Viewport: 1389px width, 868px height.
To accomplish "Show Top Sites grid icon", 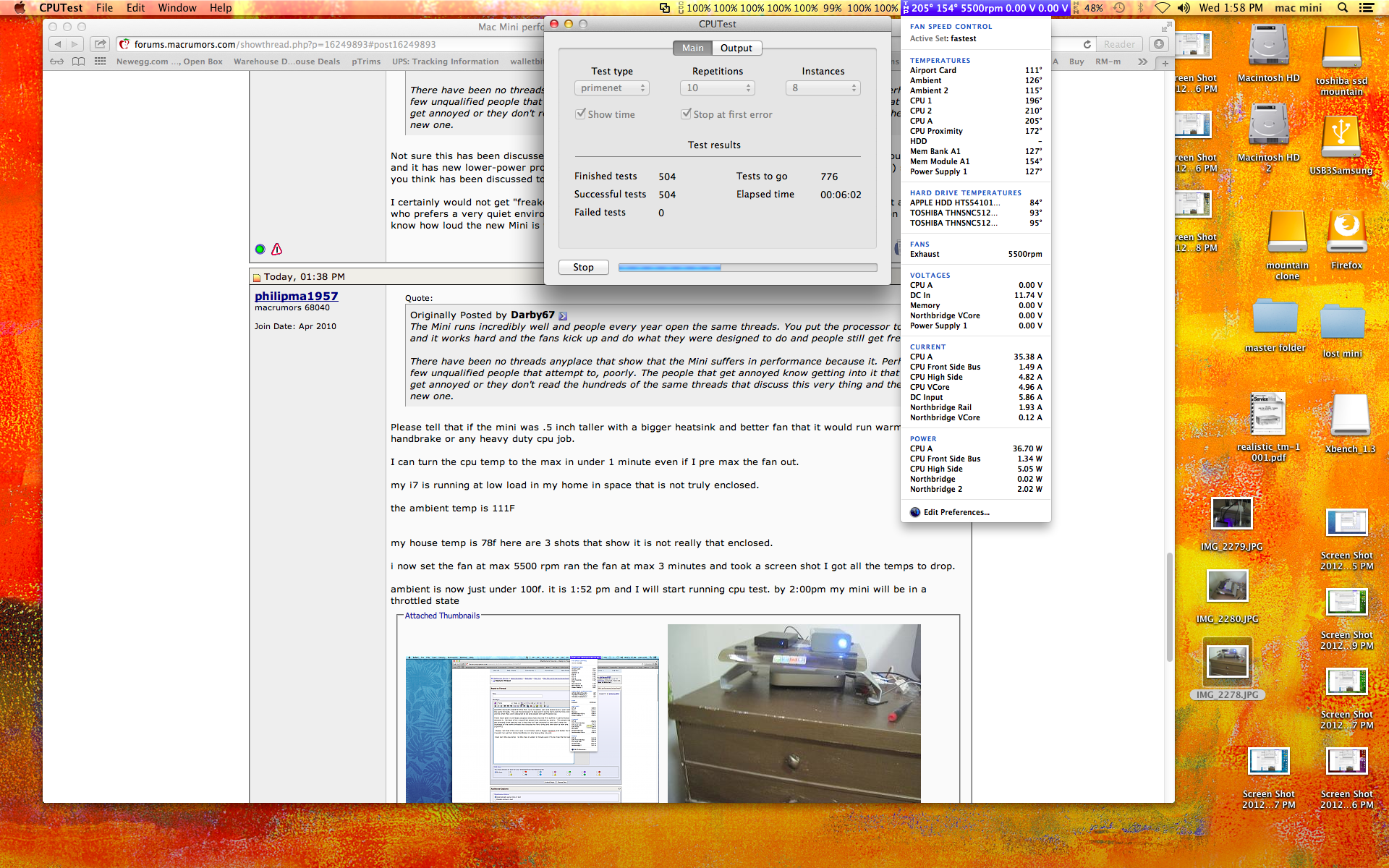I will click(100, 61).
